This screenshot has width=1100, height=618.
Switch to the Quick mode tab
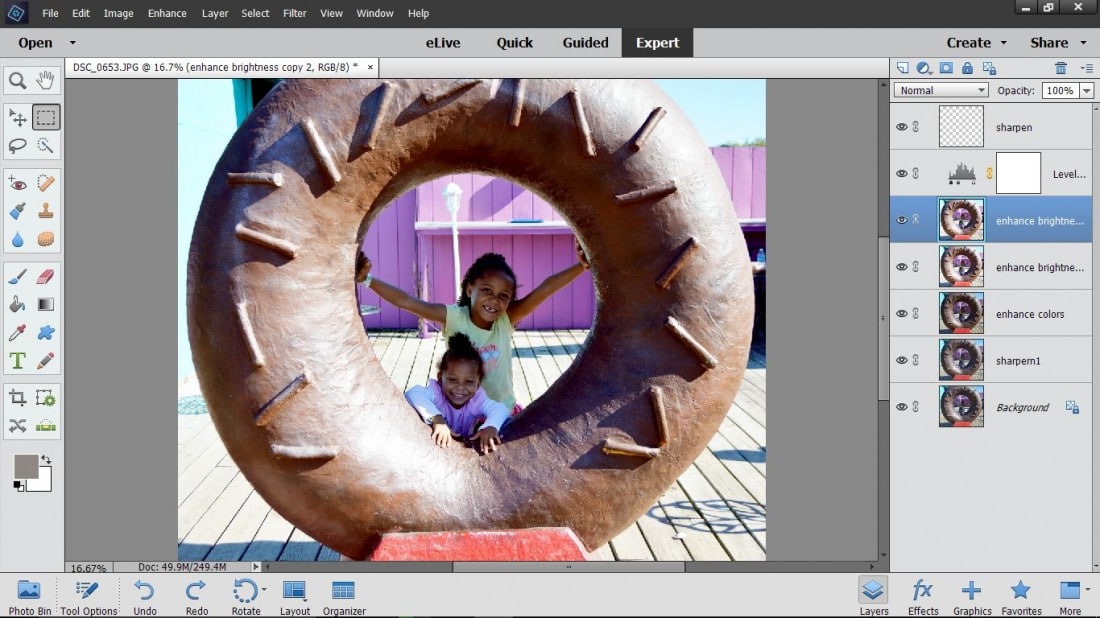click(x=514, y=43)
